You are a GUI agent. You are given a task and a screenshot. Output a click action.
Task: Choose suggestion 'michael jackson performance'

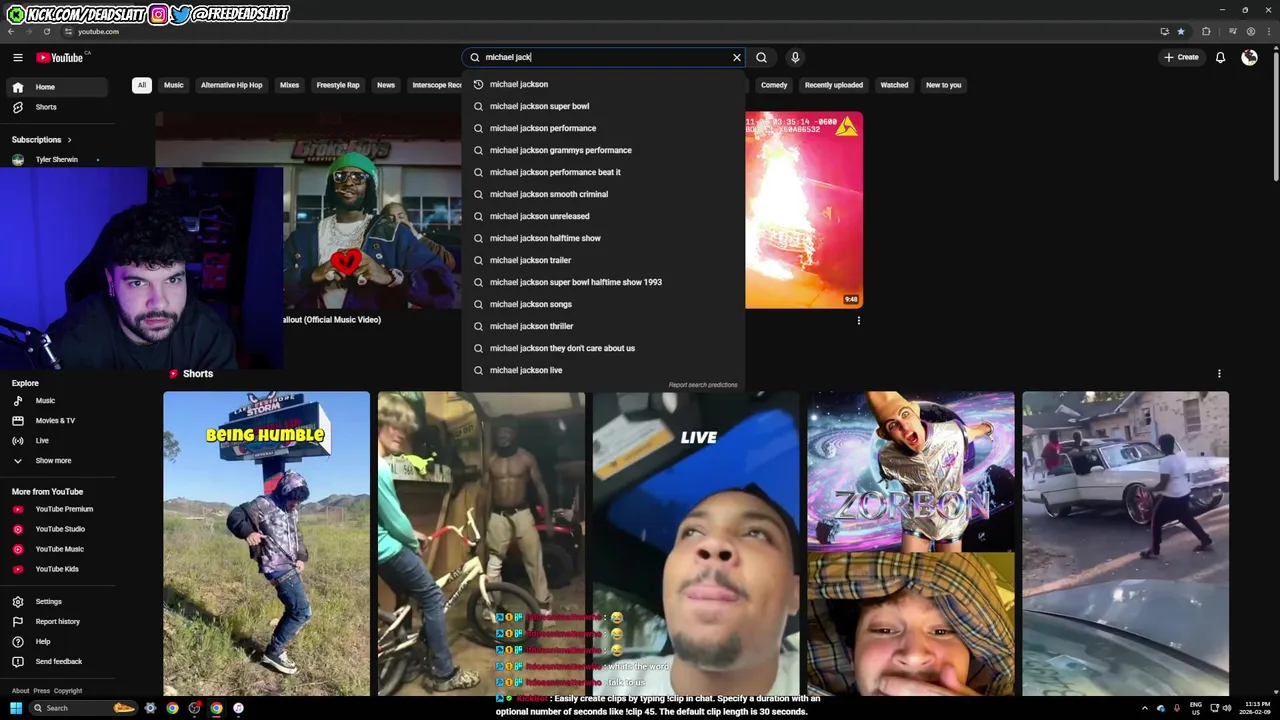pyautogui.click(x=603, y=128)
